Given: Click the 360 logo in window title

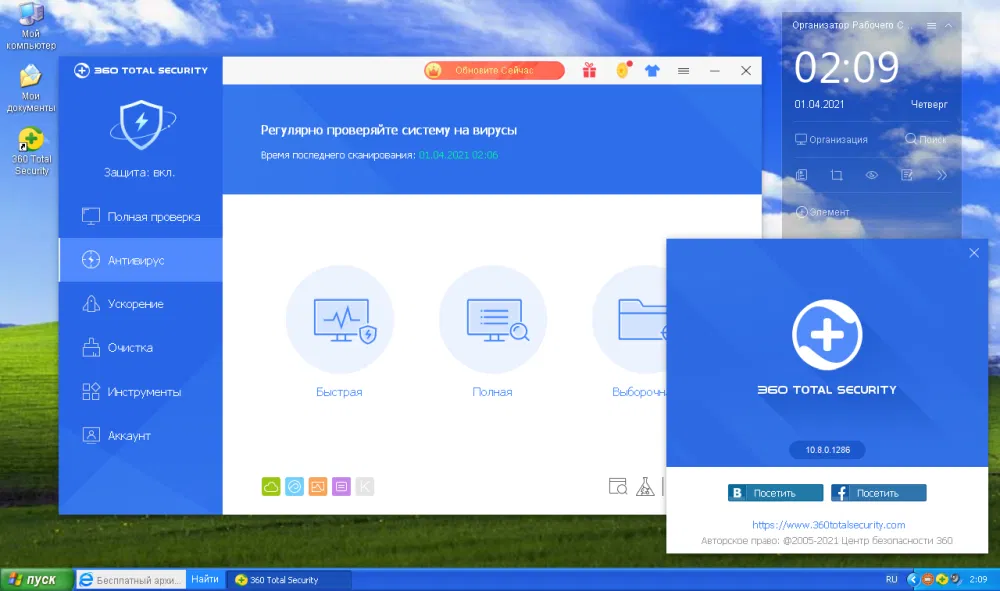Looking at the screenshot, I should [141, 70].
